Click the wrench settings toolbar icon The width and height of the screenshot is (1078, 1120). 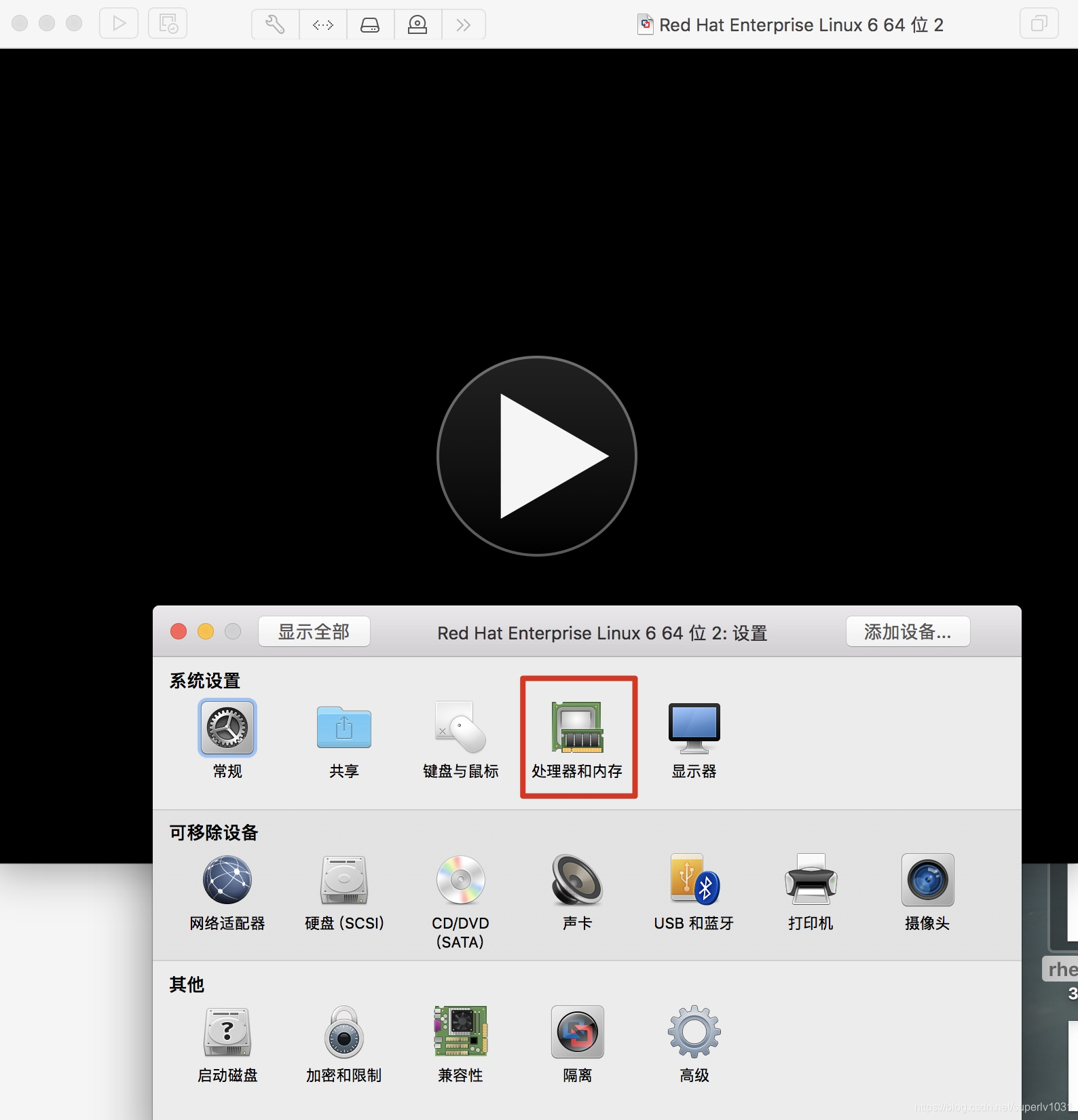[275, 24]
